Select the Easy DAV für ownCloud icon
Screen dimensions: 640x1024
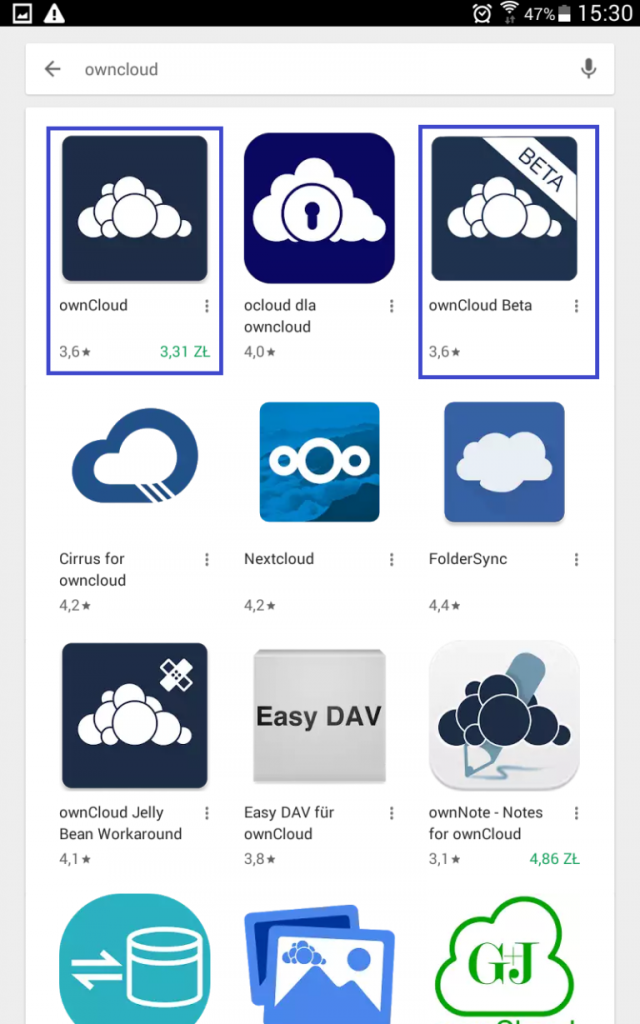coord(319,715)
